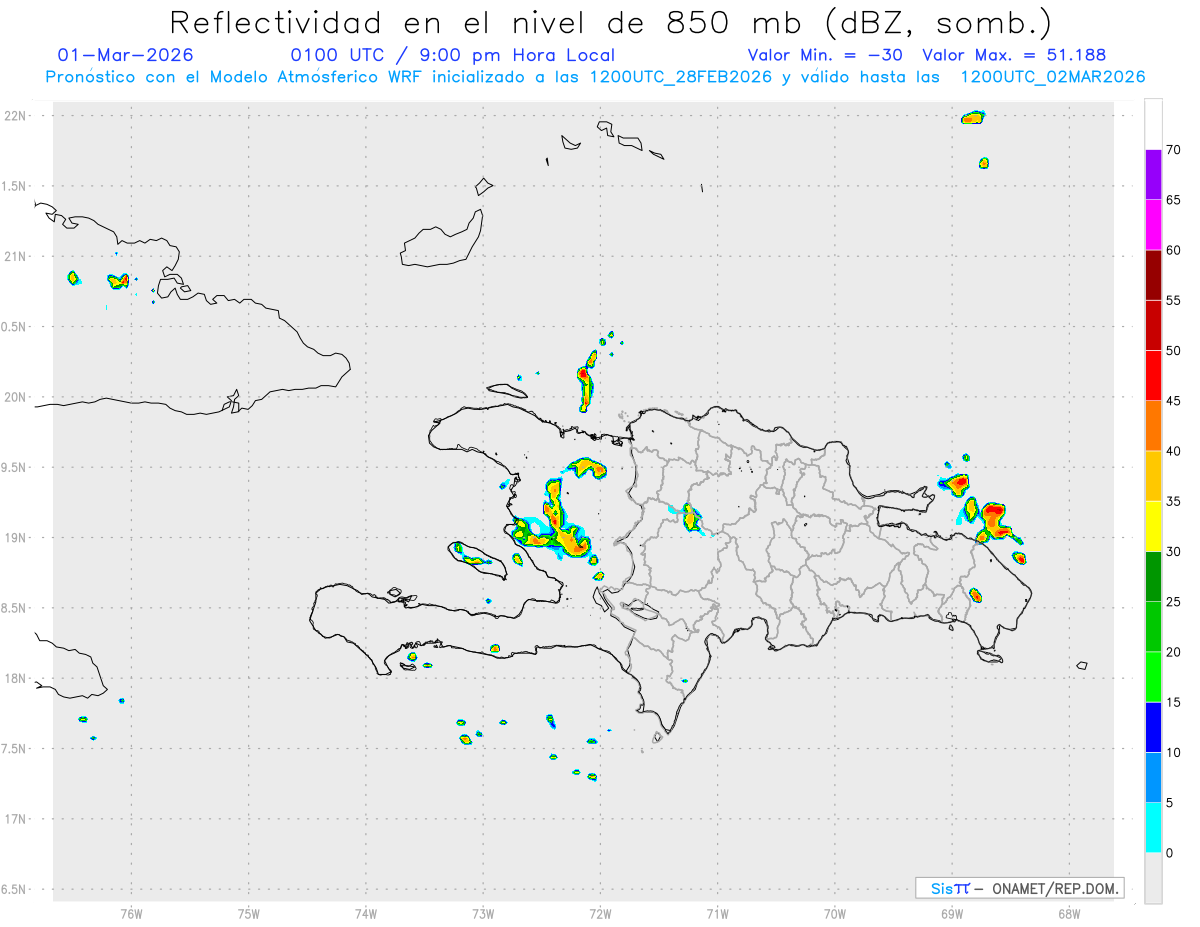Click the gray below-zero colorbar swatch
Image resolution: width=1200 pixels, height=927 pixels.
click(x=1153, y=878)
